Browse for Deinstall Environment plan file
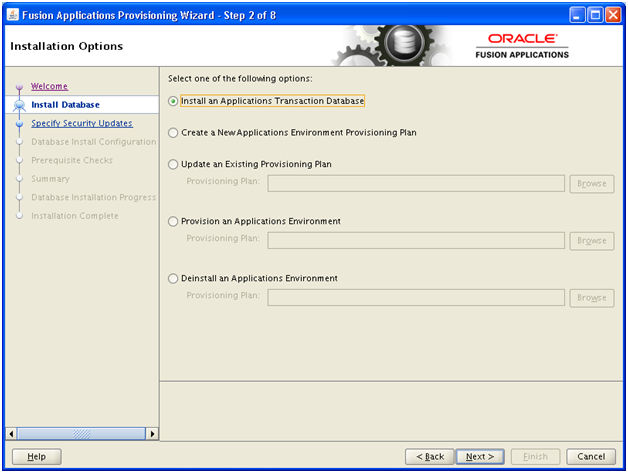Viewport: 628px width, 473px height. pos(592,298)
